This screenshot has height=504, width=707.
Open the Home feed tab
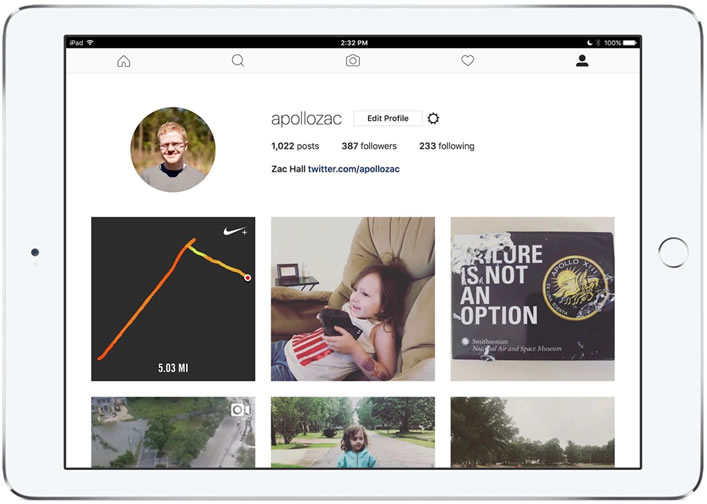click(124, 61)
